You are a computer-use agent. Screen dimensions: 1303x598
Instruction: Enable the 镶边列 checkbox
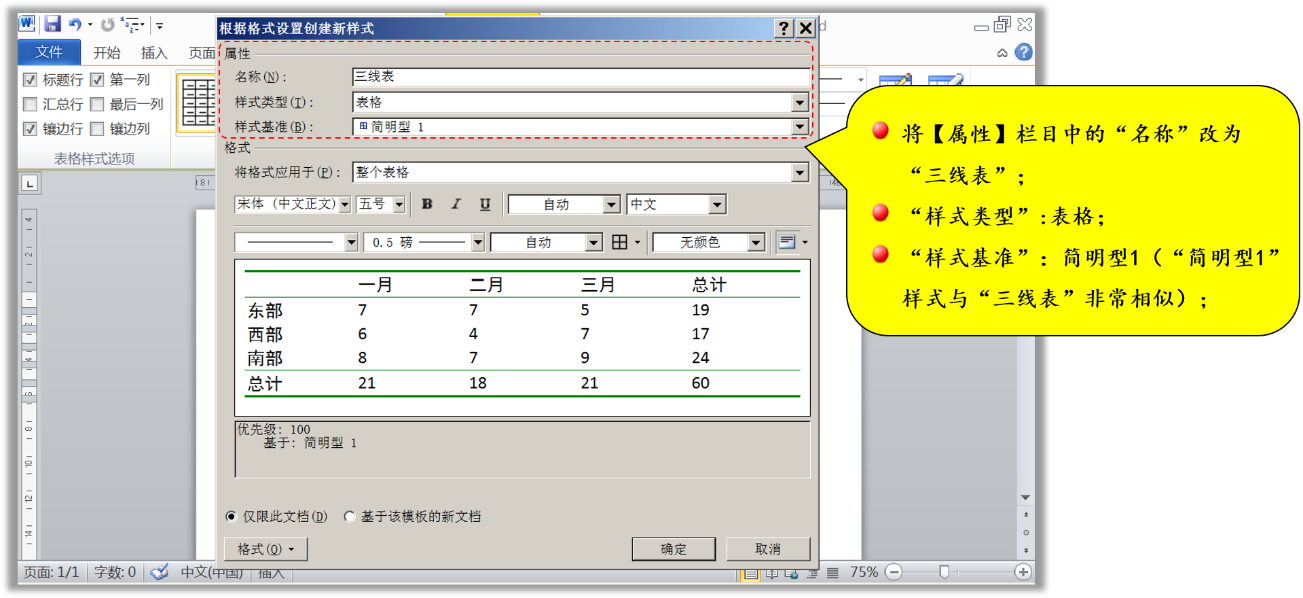[x=97, y=128]
